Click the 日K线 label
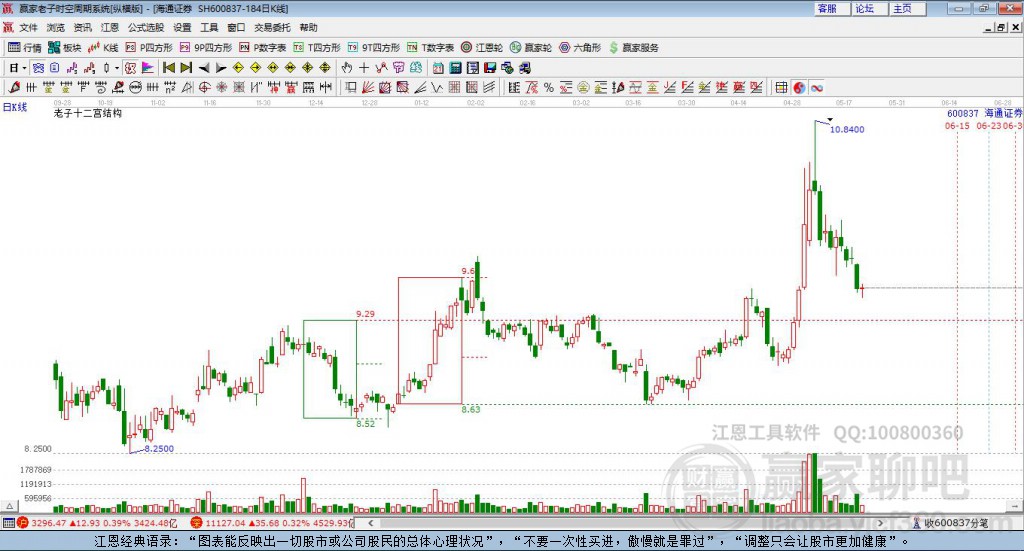This screenshot has width=1024, height=551. click(x=15, y=107)
